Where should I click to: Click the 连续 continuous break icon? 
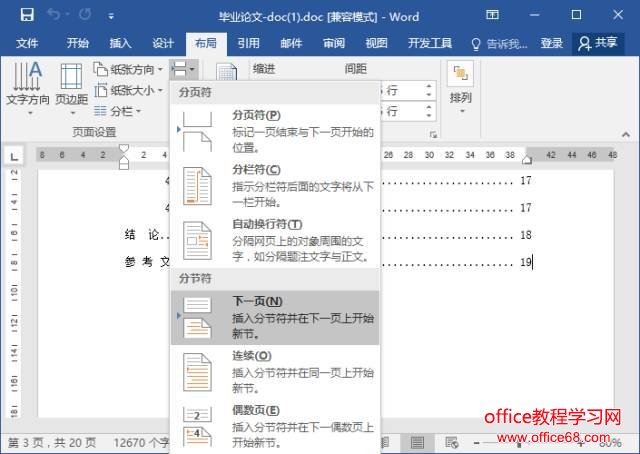tap(197, 372)
